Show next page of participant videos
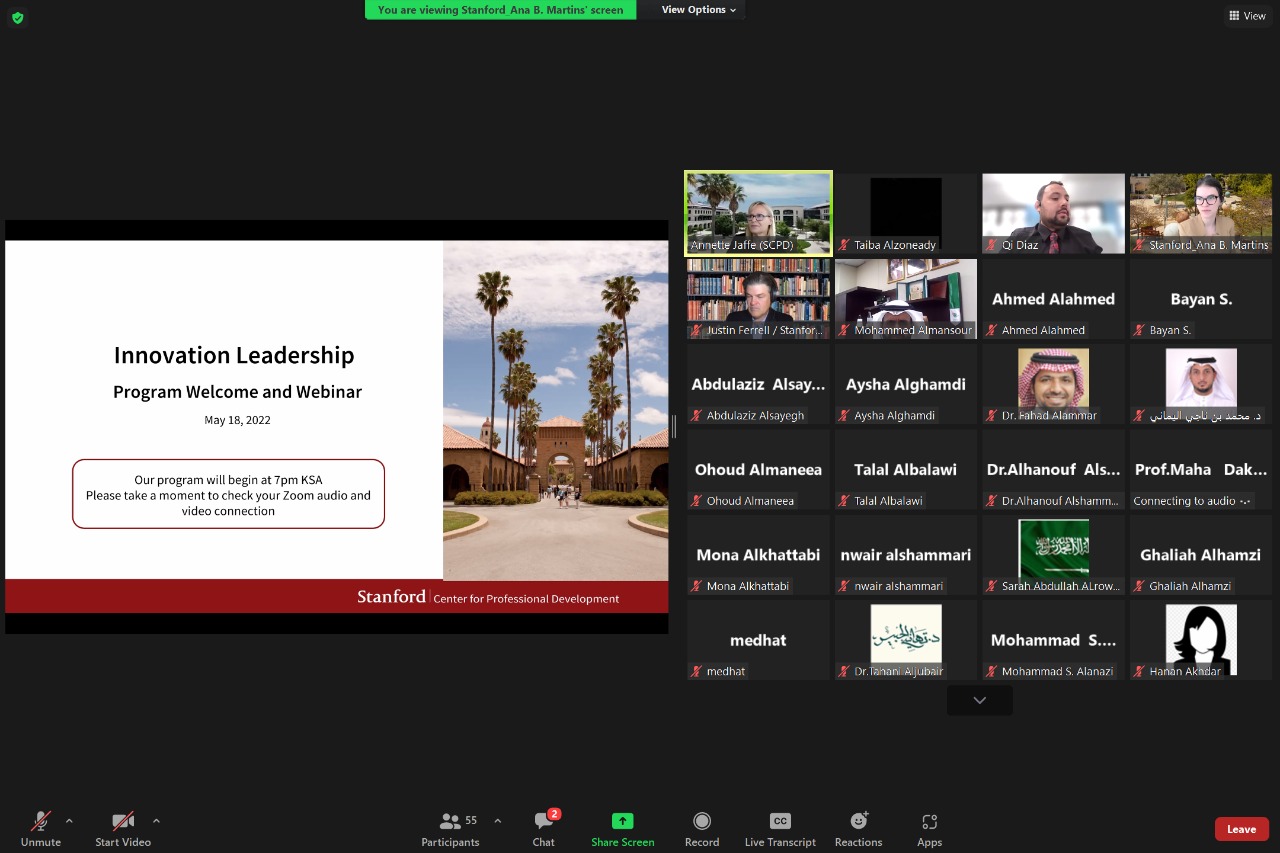 coord(979,701)
